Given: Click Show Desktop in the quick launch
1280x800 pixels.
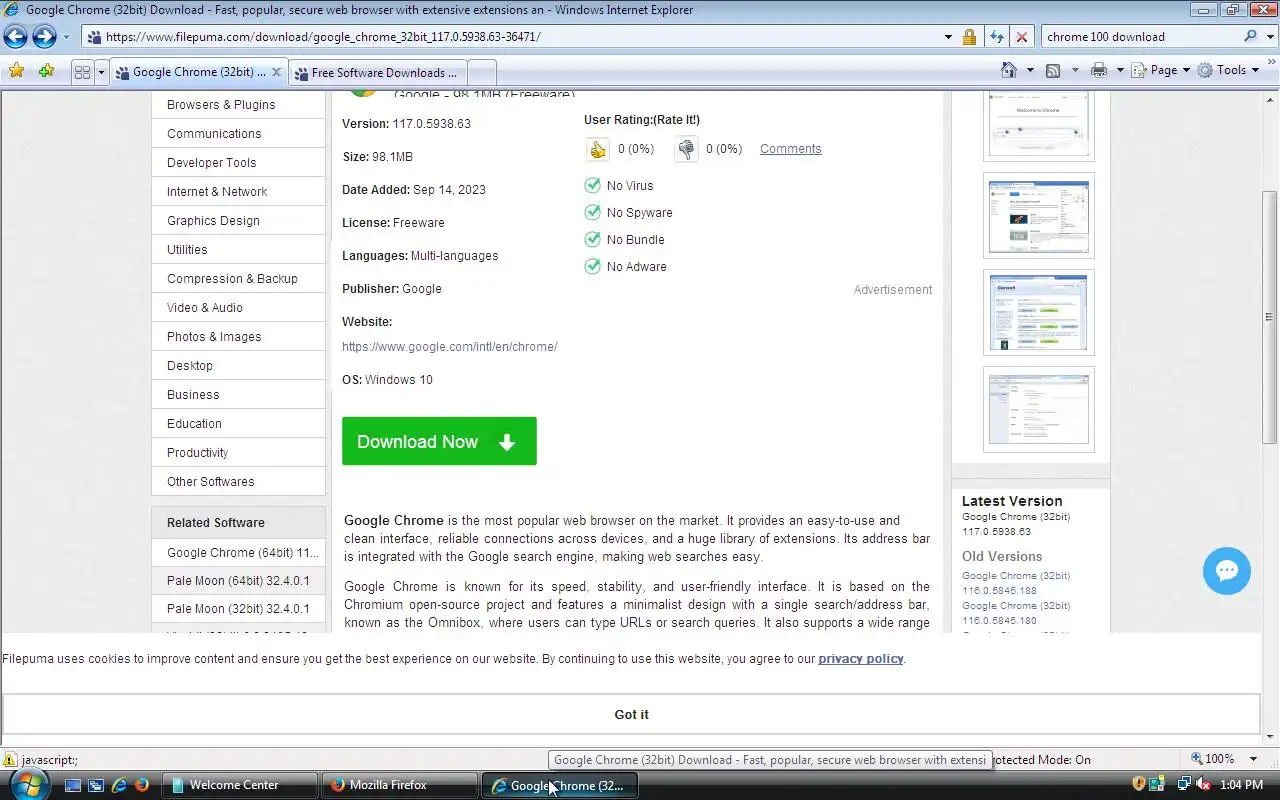Looking at the screenshot, I should click(73, 785).
